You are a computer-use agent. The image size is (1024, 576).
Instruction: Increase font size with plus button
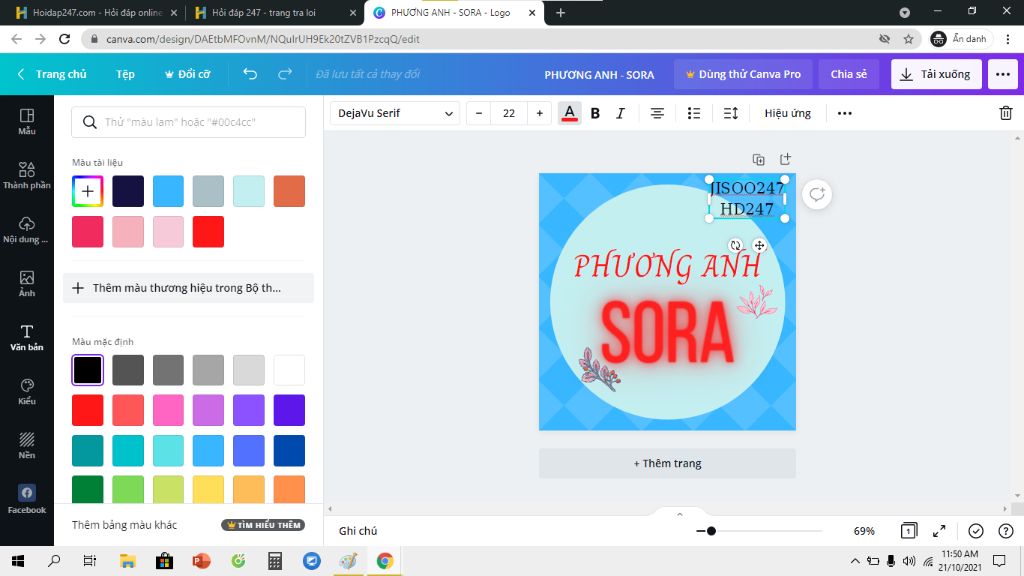pos(539,113)
